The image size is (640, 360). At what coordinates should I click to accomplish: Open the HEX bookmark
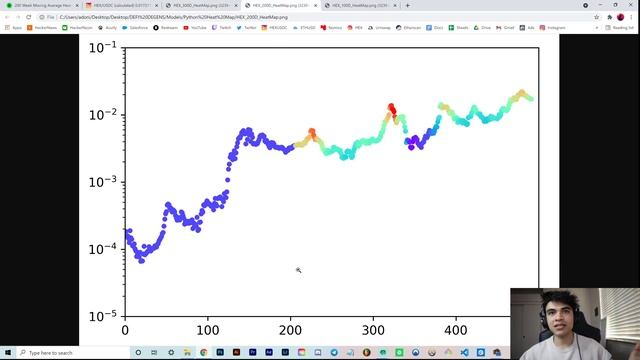(355, 28)
